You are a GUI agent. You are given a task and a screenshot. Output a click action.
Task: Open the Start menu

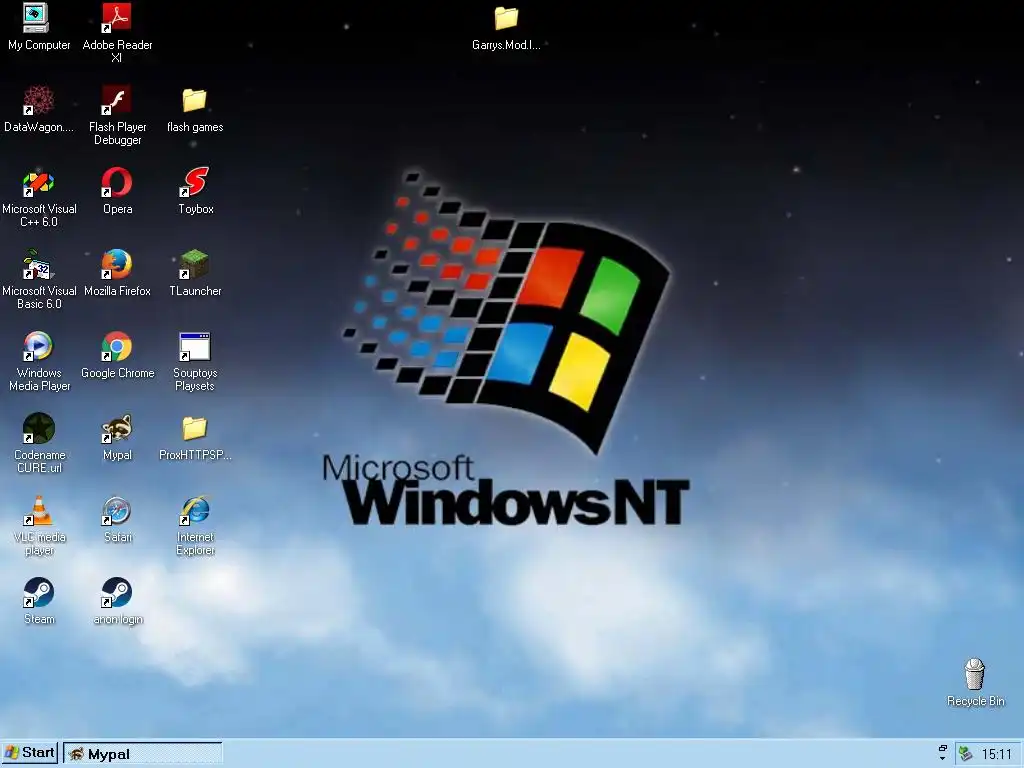tap(30, 753)
